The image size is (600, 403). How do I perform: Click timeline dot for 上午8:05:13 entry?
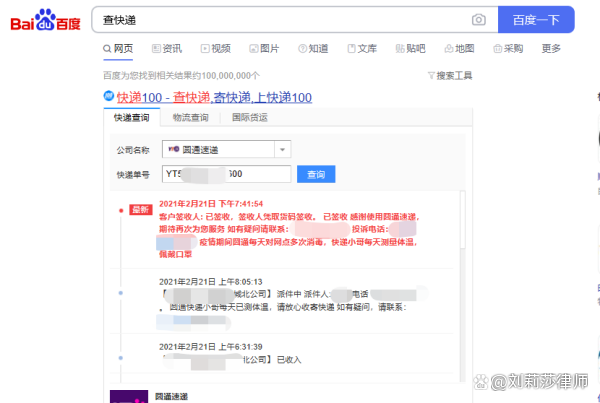[121, 293]
